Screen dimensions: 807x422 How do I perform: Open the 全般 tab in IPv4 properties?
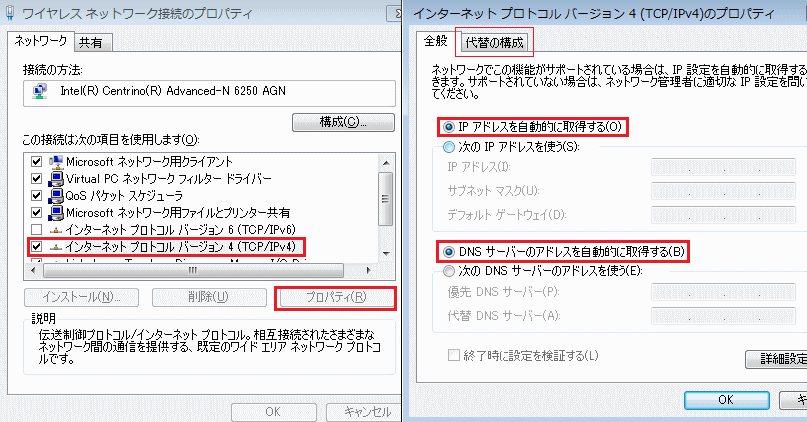(435, 41)
